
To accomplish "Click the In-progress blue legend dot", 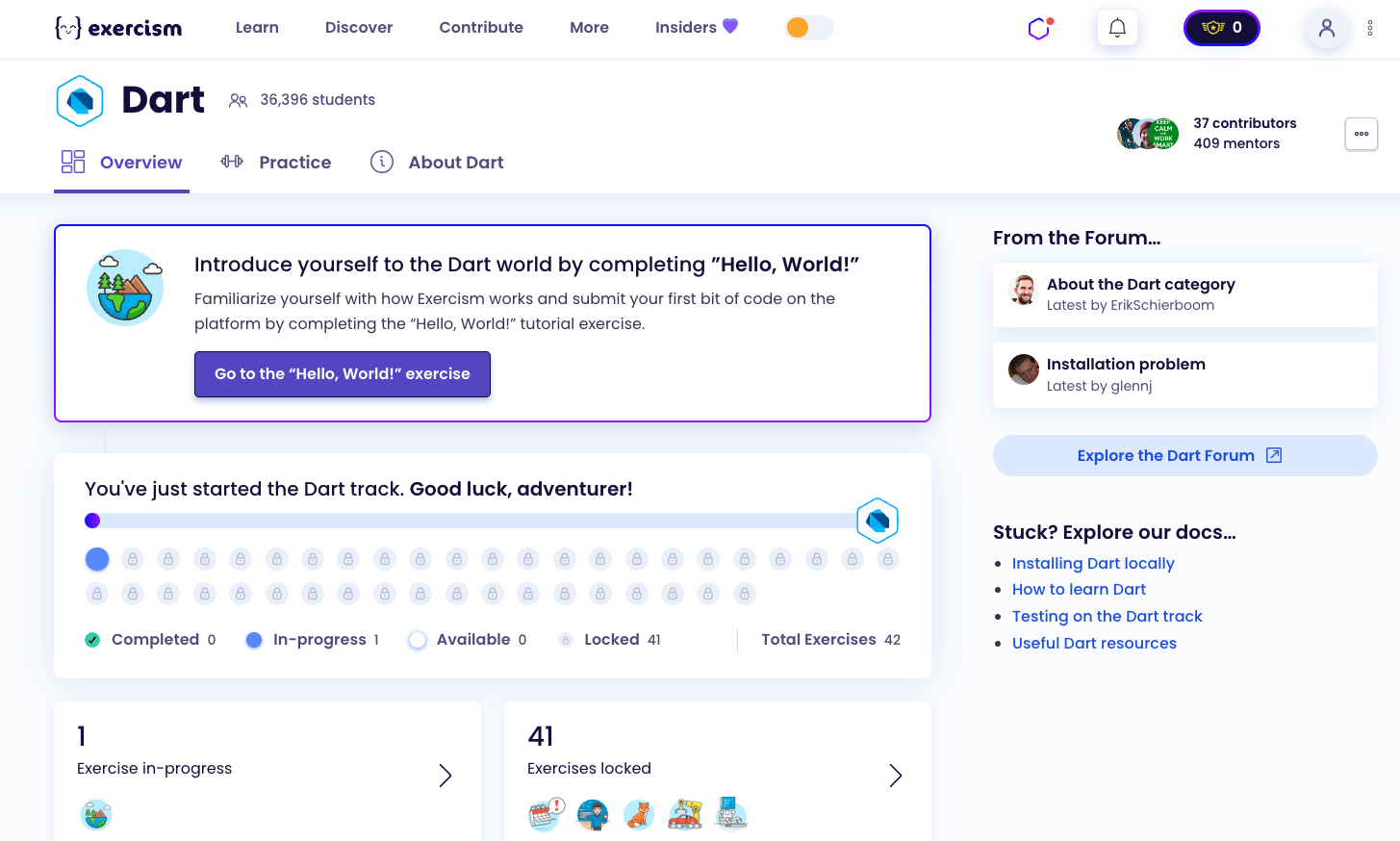I will tap(254, 640).
